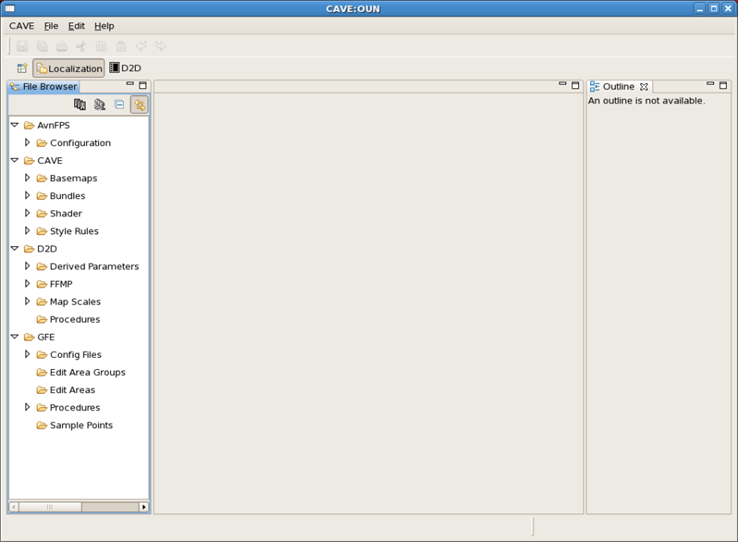Image resolution: width=738 pixels, height=542 pixels.
Task: Select the Map Scales tree item
Action: pos(75,302)
